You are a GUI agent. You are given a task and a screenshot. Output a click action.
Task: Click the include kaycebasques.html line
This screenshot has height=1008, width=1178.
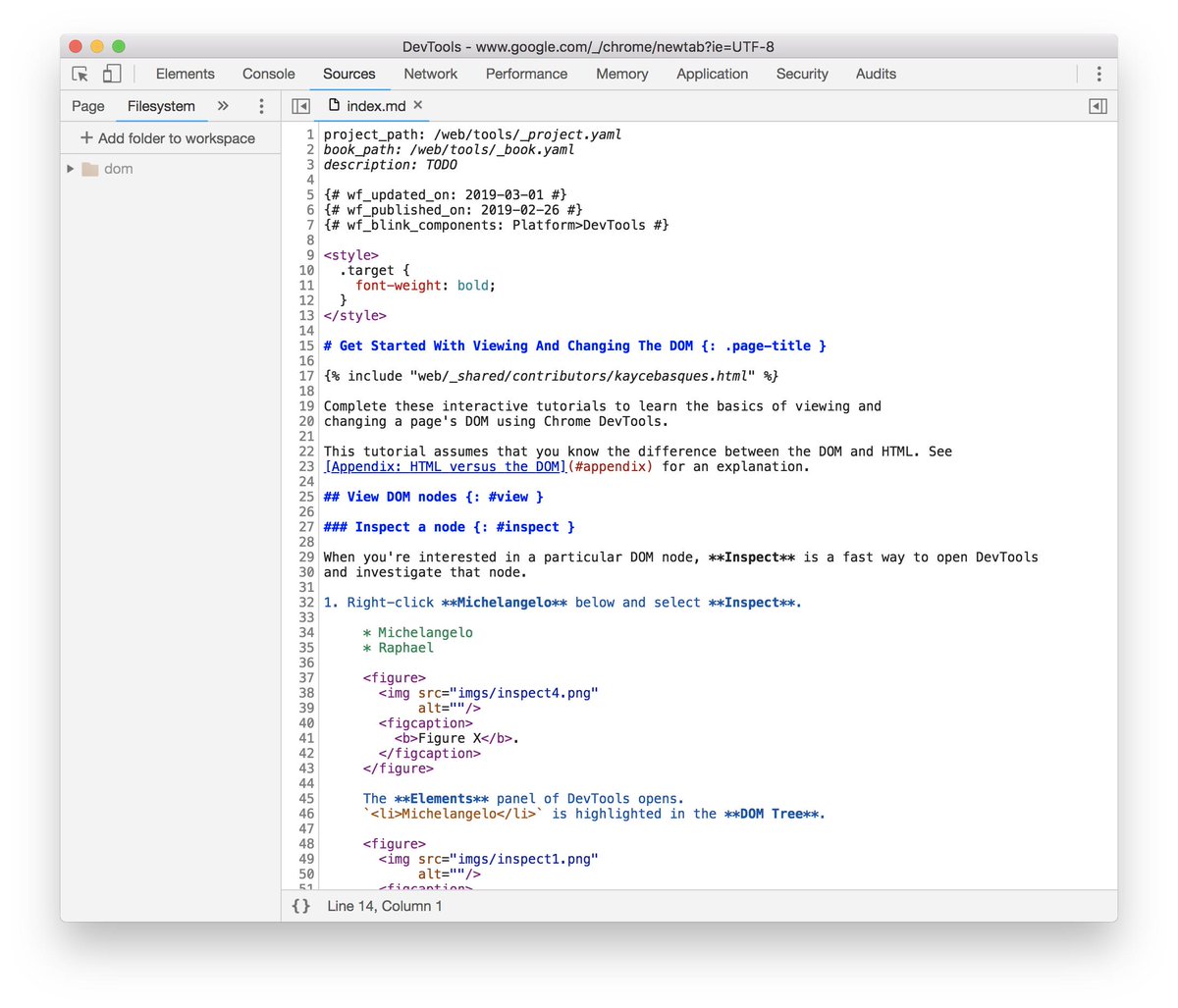click(552, 376)
